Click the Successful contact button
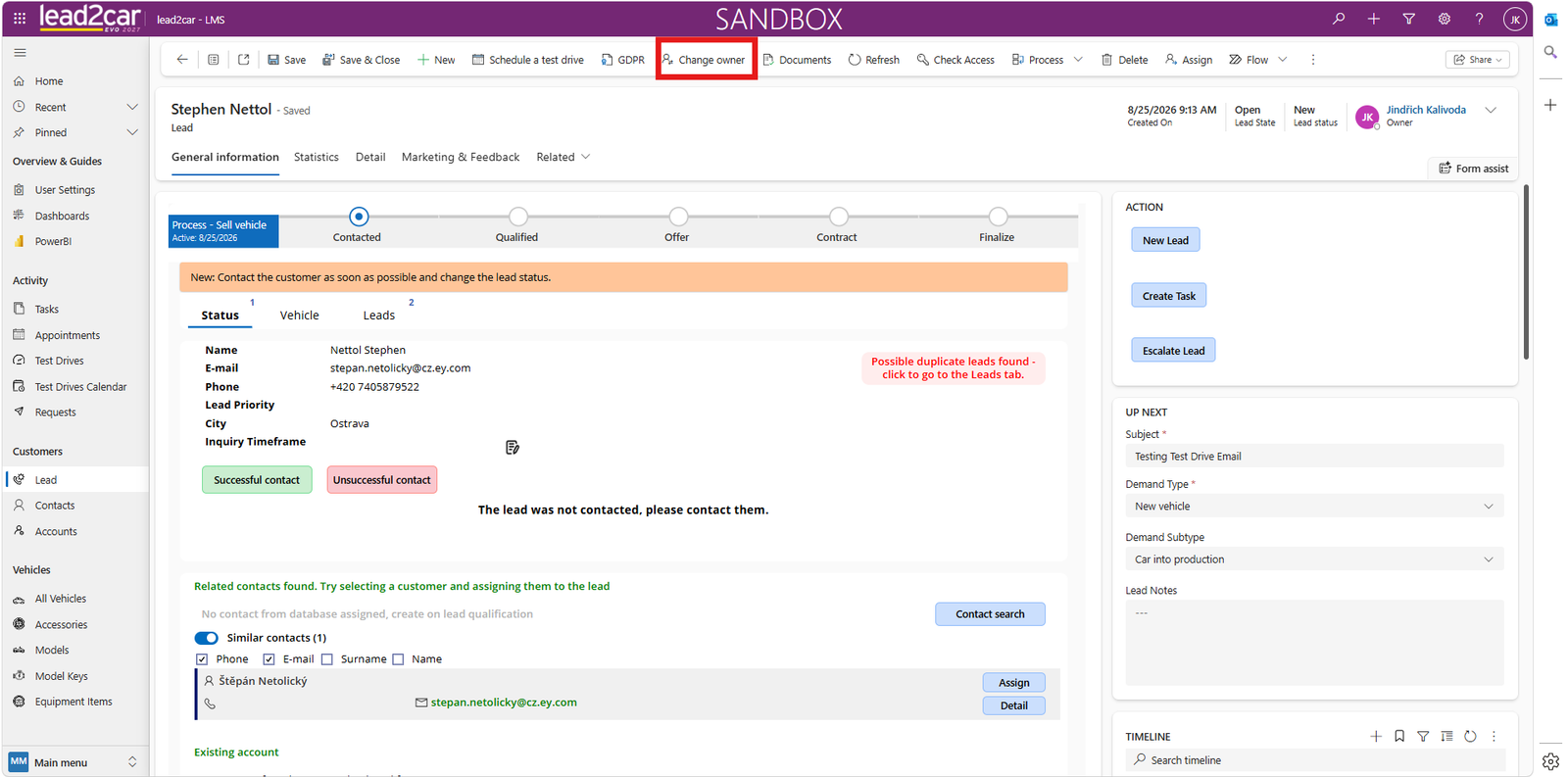The height and width of the screenshot is (777, 1568). (257, 480)
